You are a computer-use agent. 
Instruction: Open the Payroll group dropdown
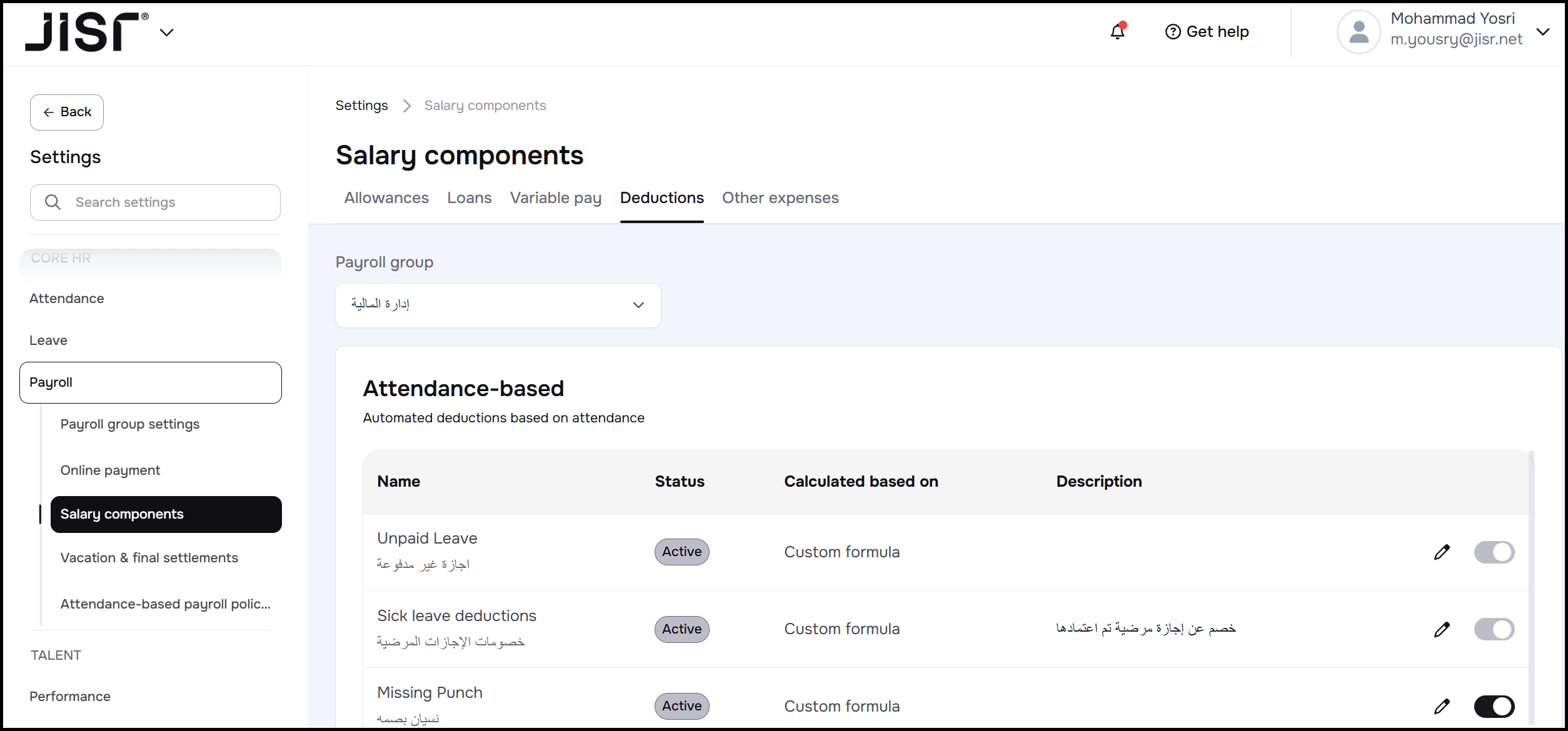click(x=498, y=305)
